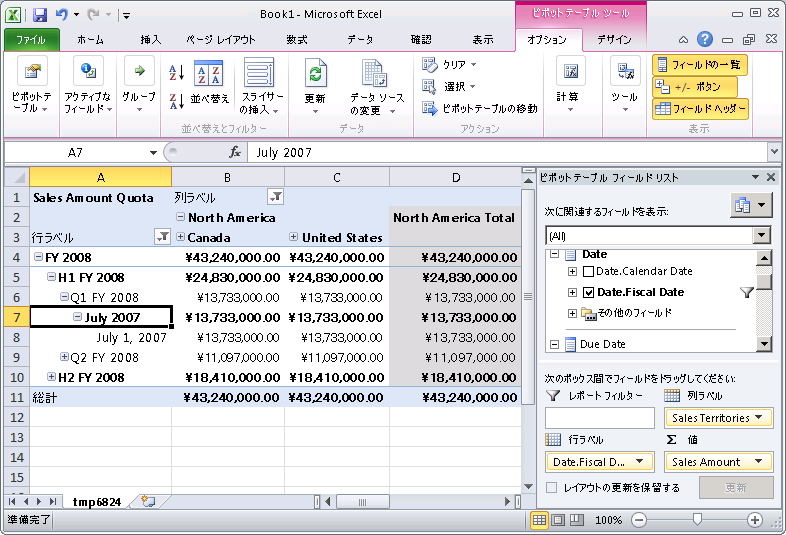Toggle the Field List button
The image size is (786, 535).
(x=700, y=65)
